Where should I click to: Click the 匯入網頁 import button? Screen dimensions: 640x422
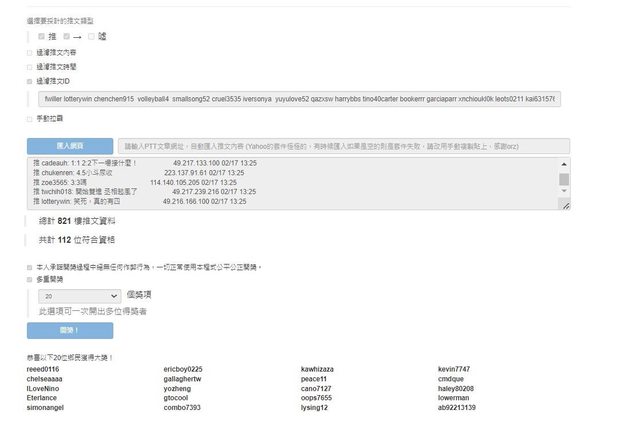(x=69, y=146)
